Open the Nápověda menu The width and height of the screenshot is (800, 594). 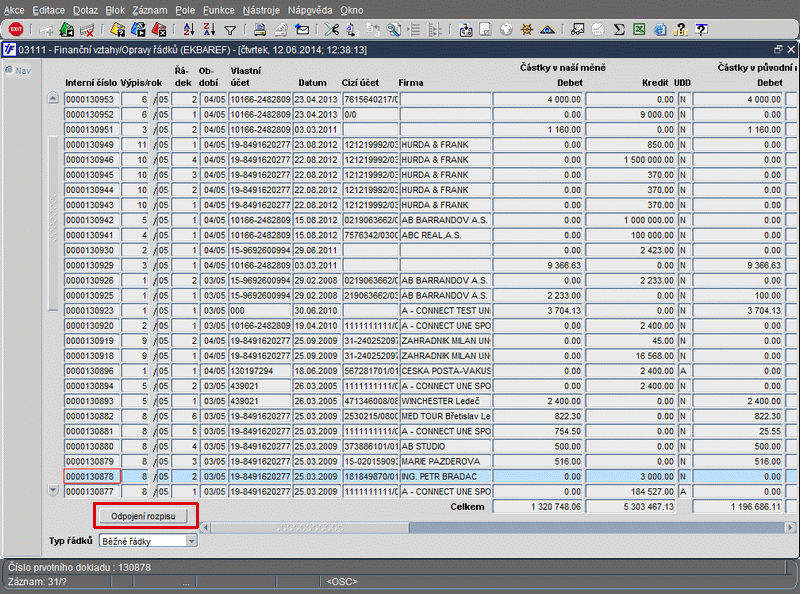point(310,10)
